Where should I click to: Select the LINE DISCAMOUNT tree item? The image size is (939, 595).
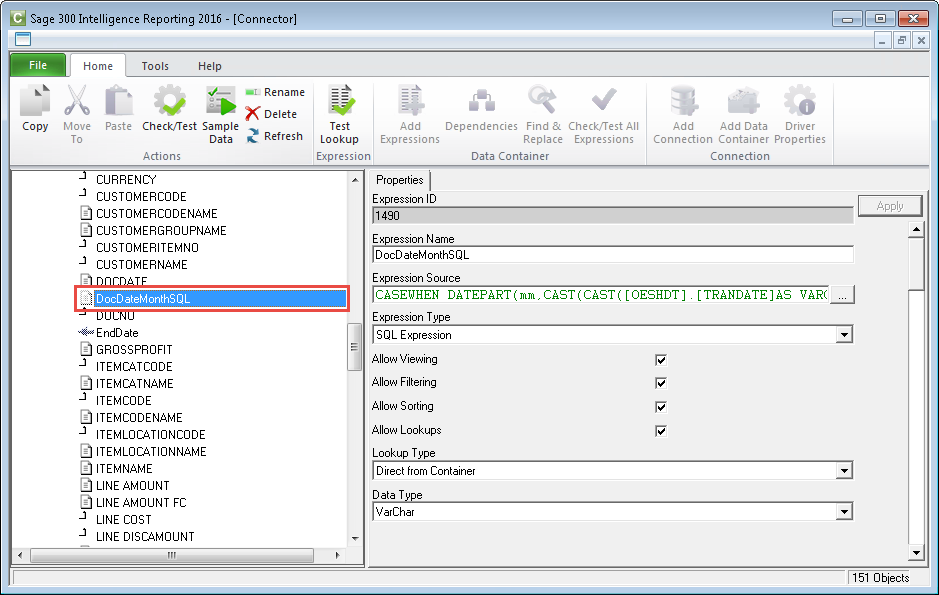tap(145, 537)
